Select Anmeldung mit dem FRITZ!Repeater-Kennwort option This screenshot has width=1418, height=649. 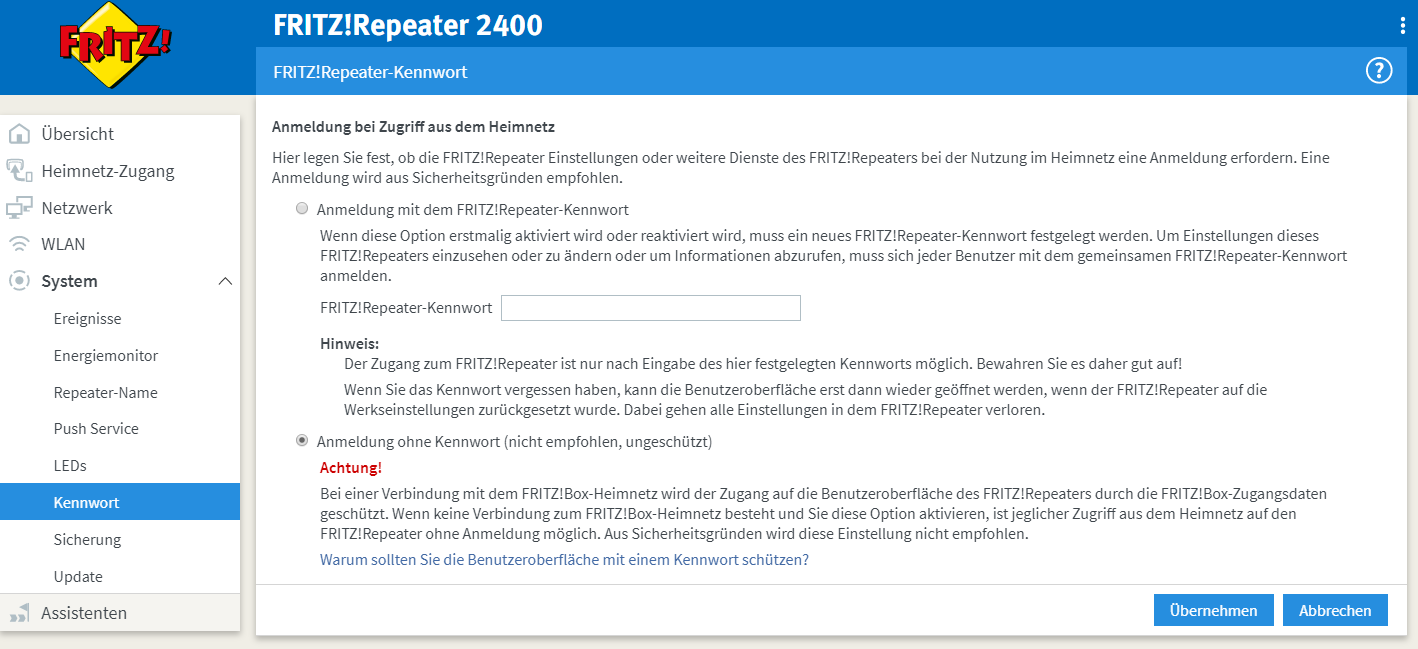(302, 210)
